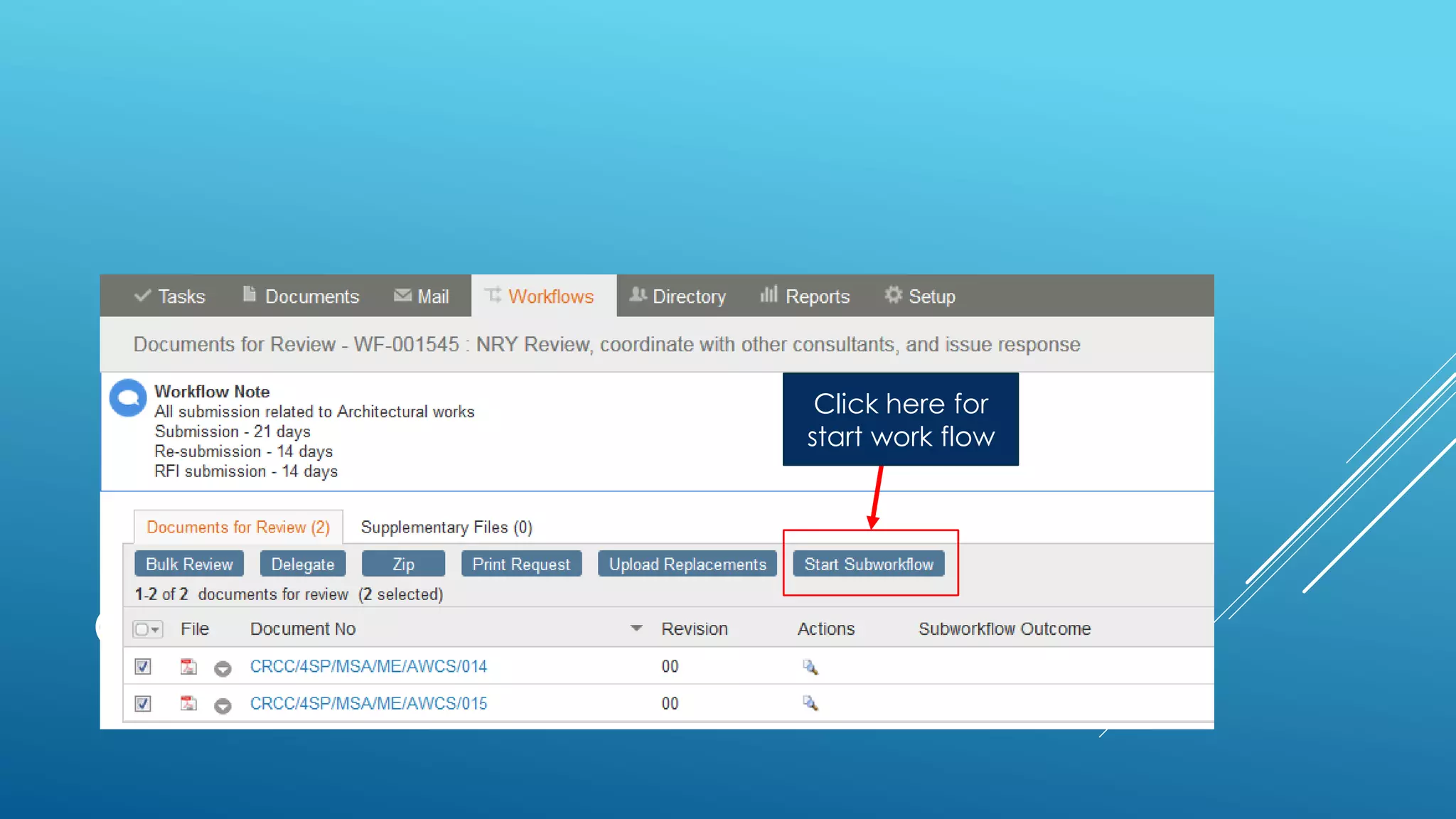Open document link CRCC/4SP/MSA/ME/AWCS/014
The width and height of the screenshot is (1456, 819).
[368, 666]
